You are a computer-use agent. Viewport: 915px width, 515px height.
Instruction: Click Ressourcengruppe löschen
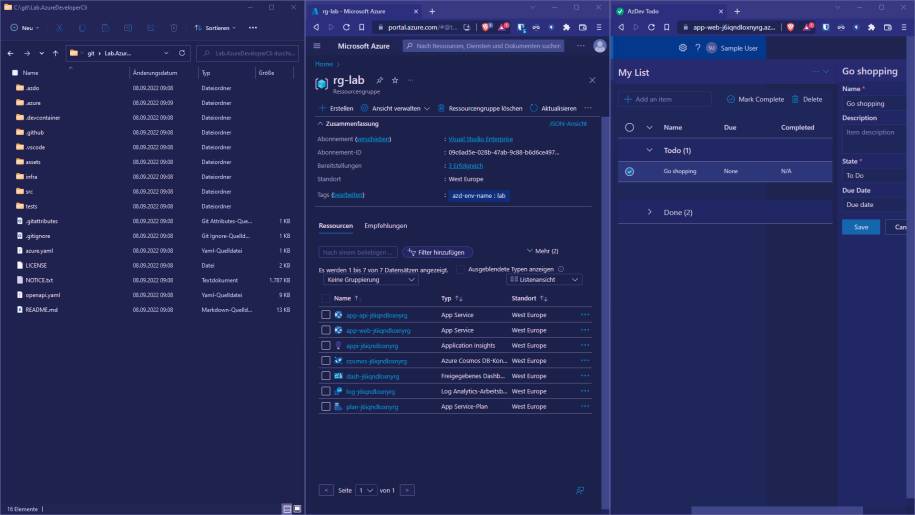(x=480, y=108)
